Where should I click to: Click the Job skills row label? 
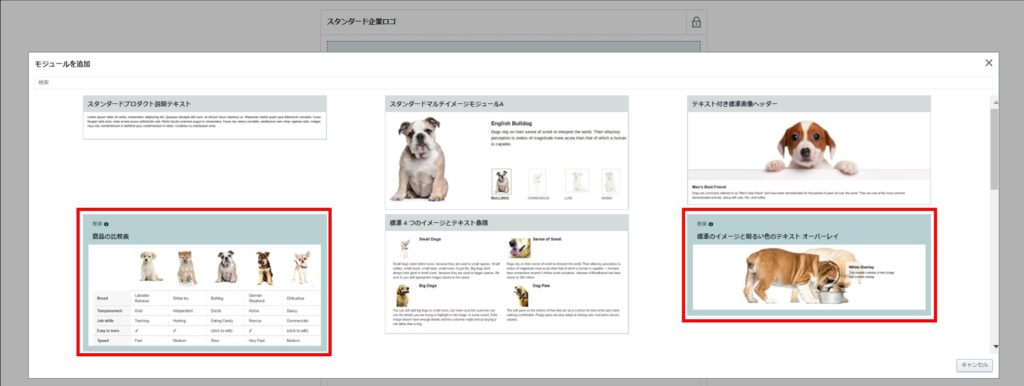(x=106, y=321)
